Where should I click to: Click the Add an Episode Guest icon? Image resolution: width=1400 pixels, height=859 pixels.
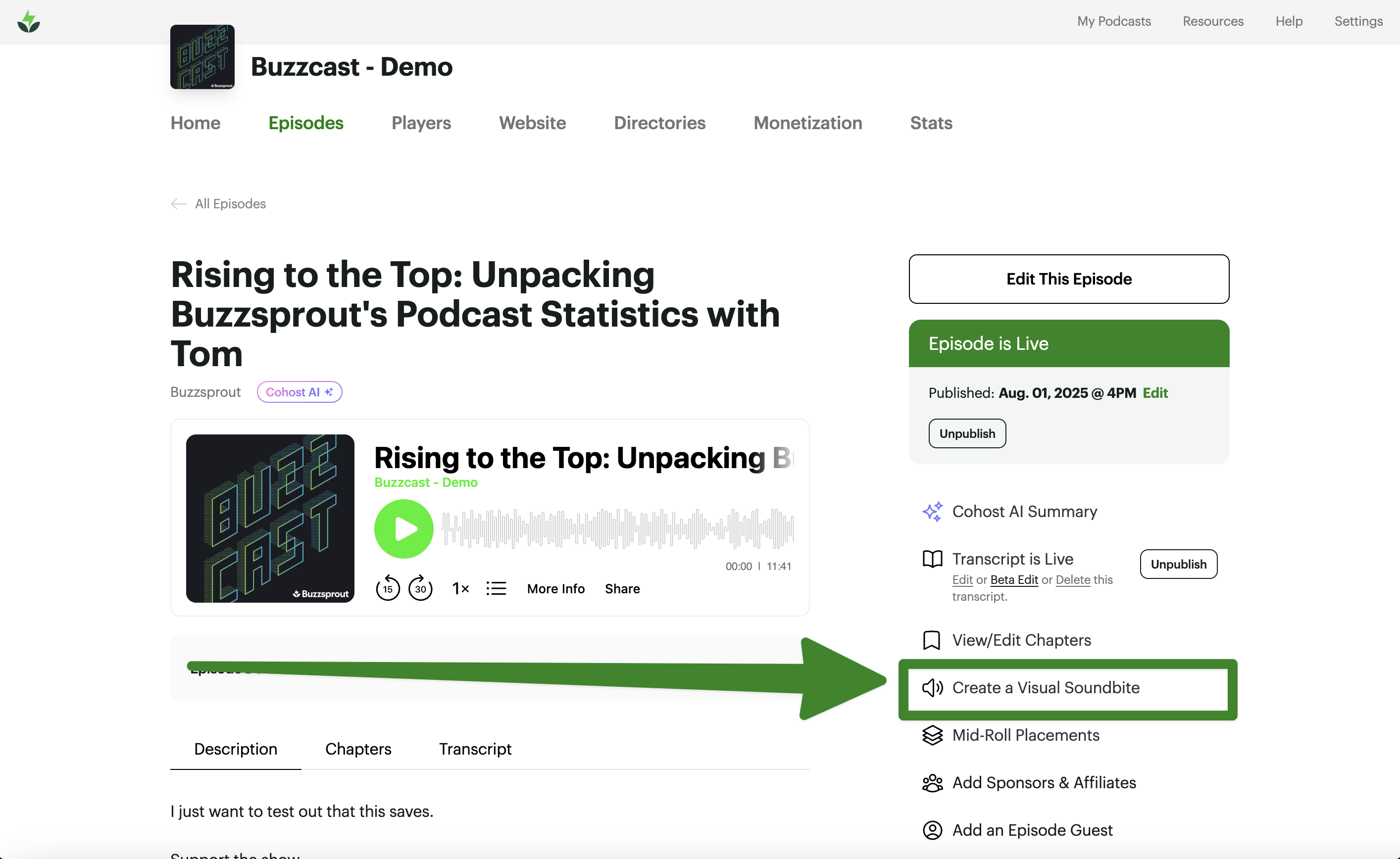(932, 830)
